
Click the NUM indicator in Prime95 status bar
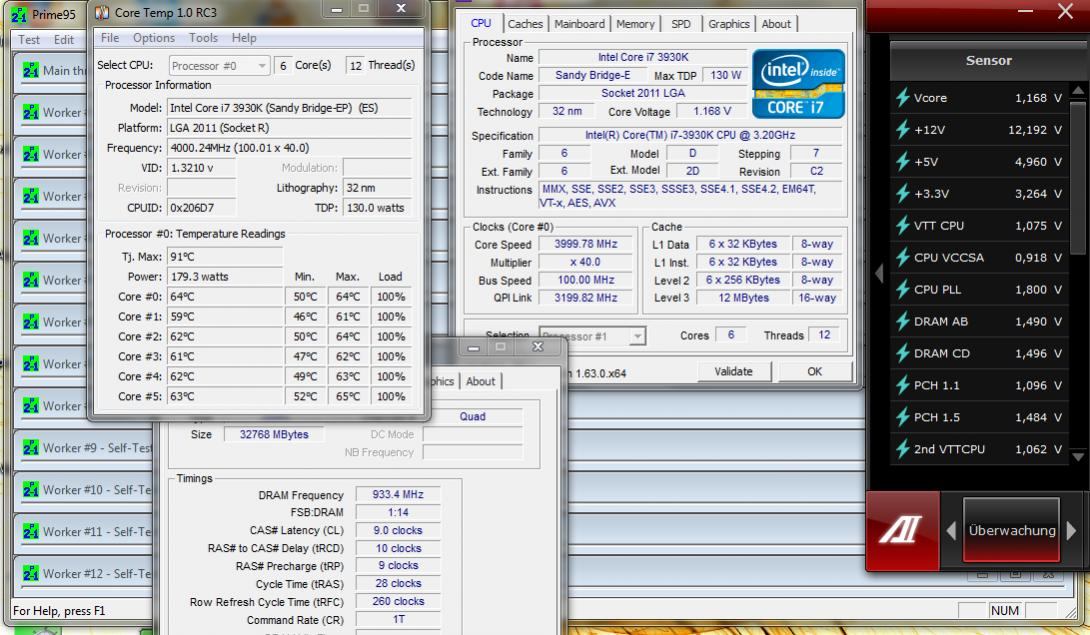(1004, 611)
